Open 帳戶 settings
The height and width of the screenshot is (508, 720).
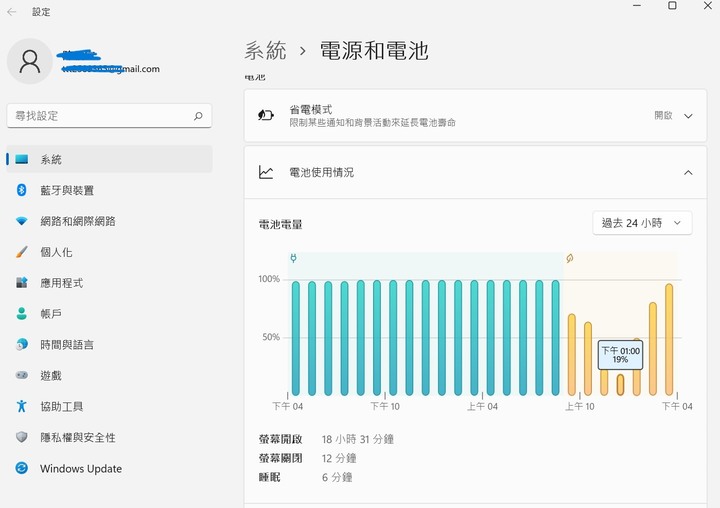(109, 314)
